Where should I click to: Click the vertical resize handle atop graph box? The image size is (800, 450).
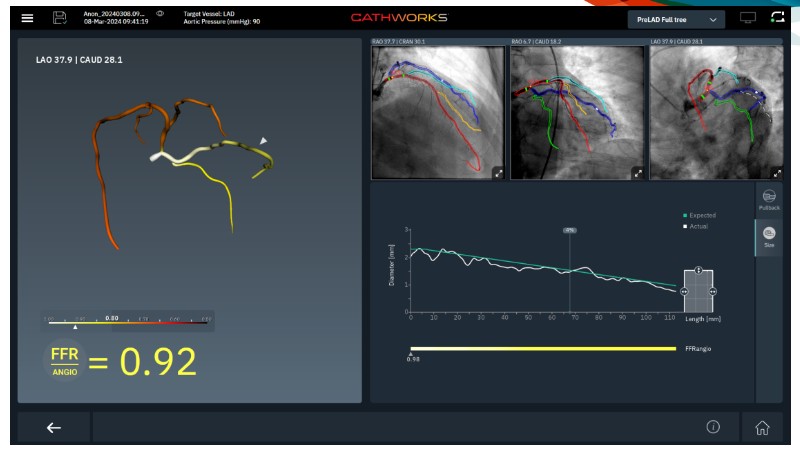tap(699, 270)
